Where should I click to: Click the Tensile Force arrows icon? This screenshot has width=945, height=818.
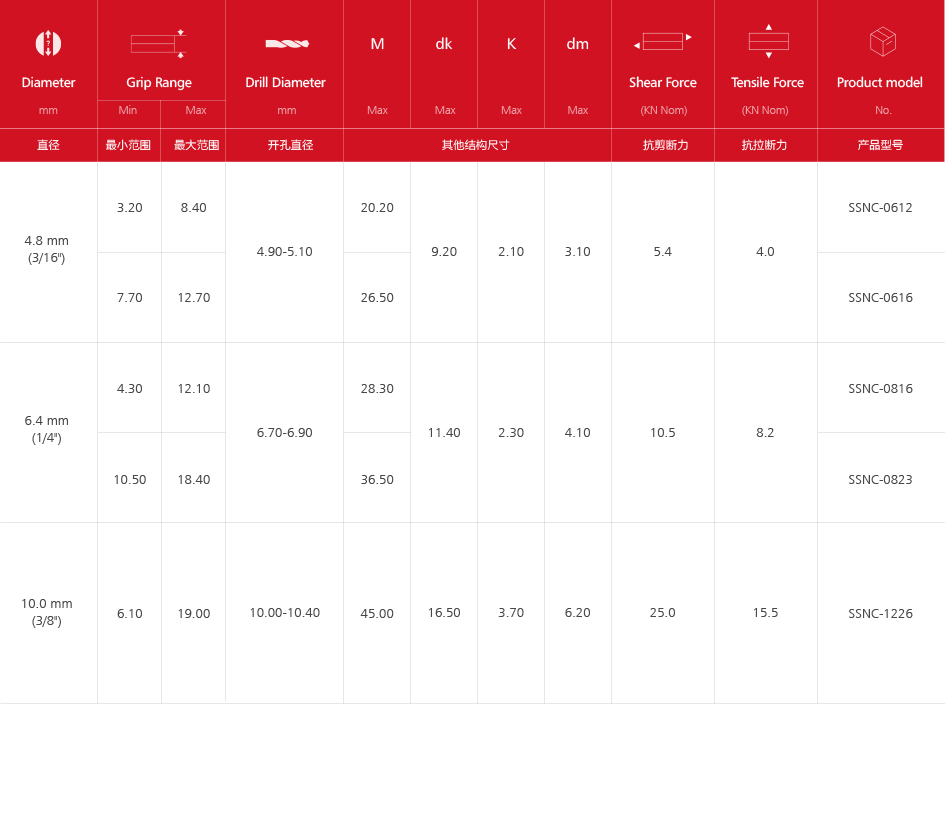click(x=768, y=41)
